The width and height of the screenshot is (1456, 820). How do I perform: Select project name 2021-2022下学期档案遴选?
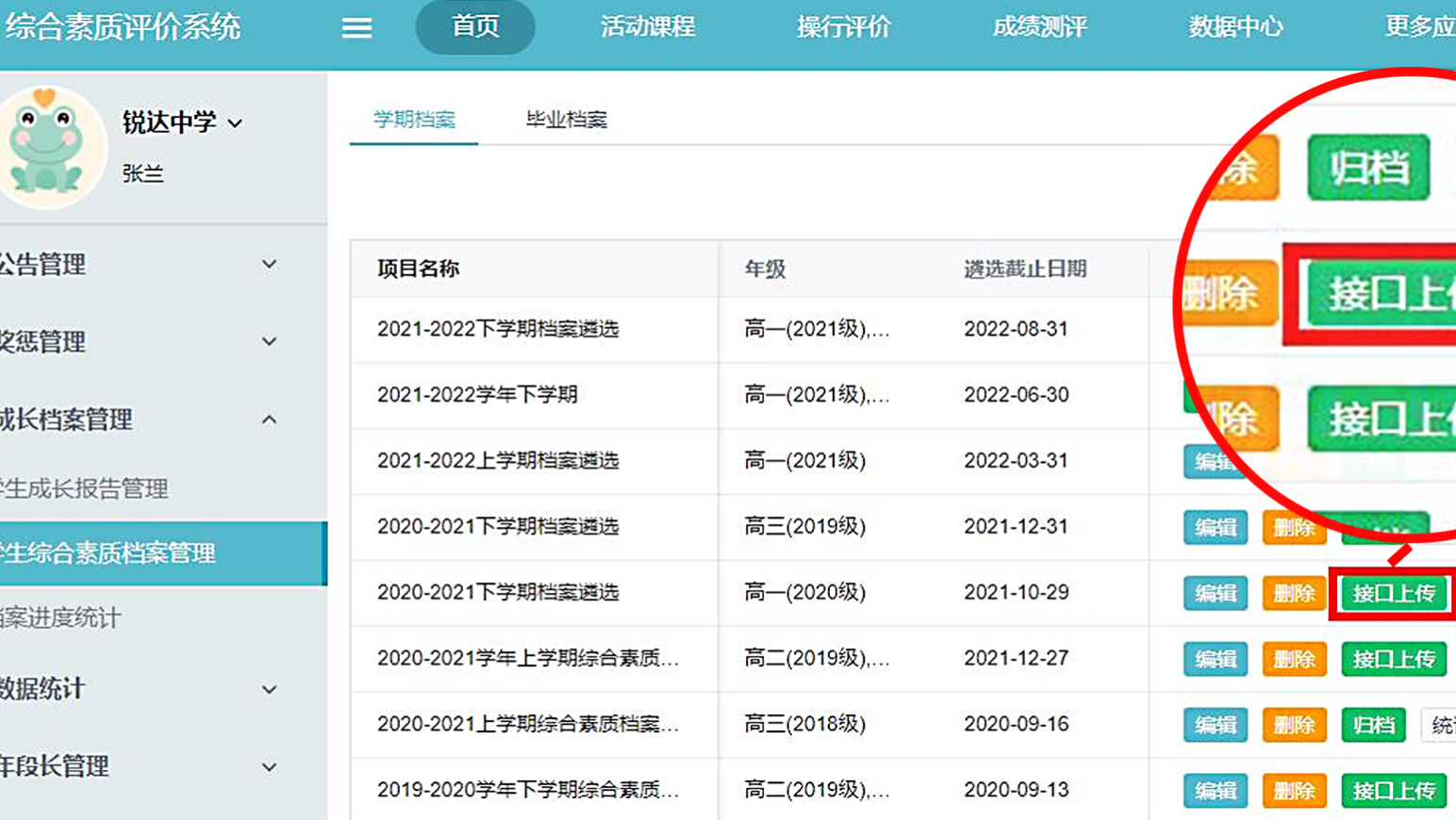click(498, 329)
